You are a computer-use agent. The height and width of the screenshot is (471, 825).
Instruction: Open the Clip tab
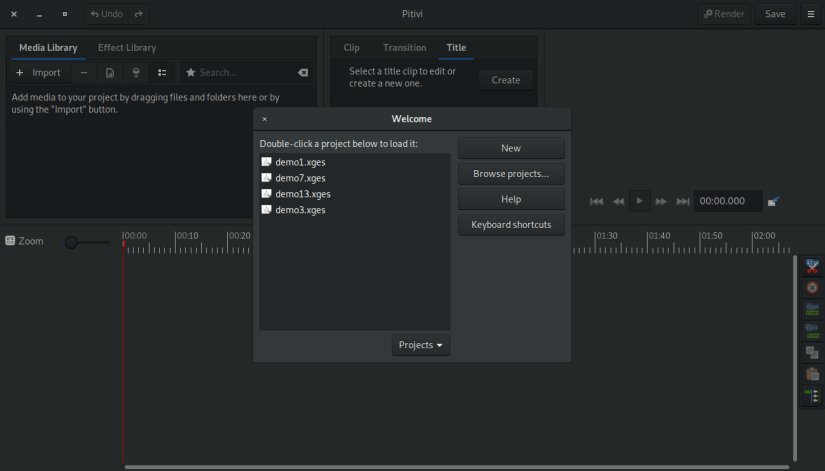tap(351, 47)
